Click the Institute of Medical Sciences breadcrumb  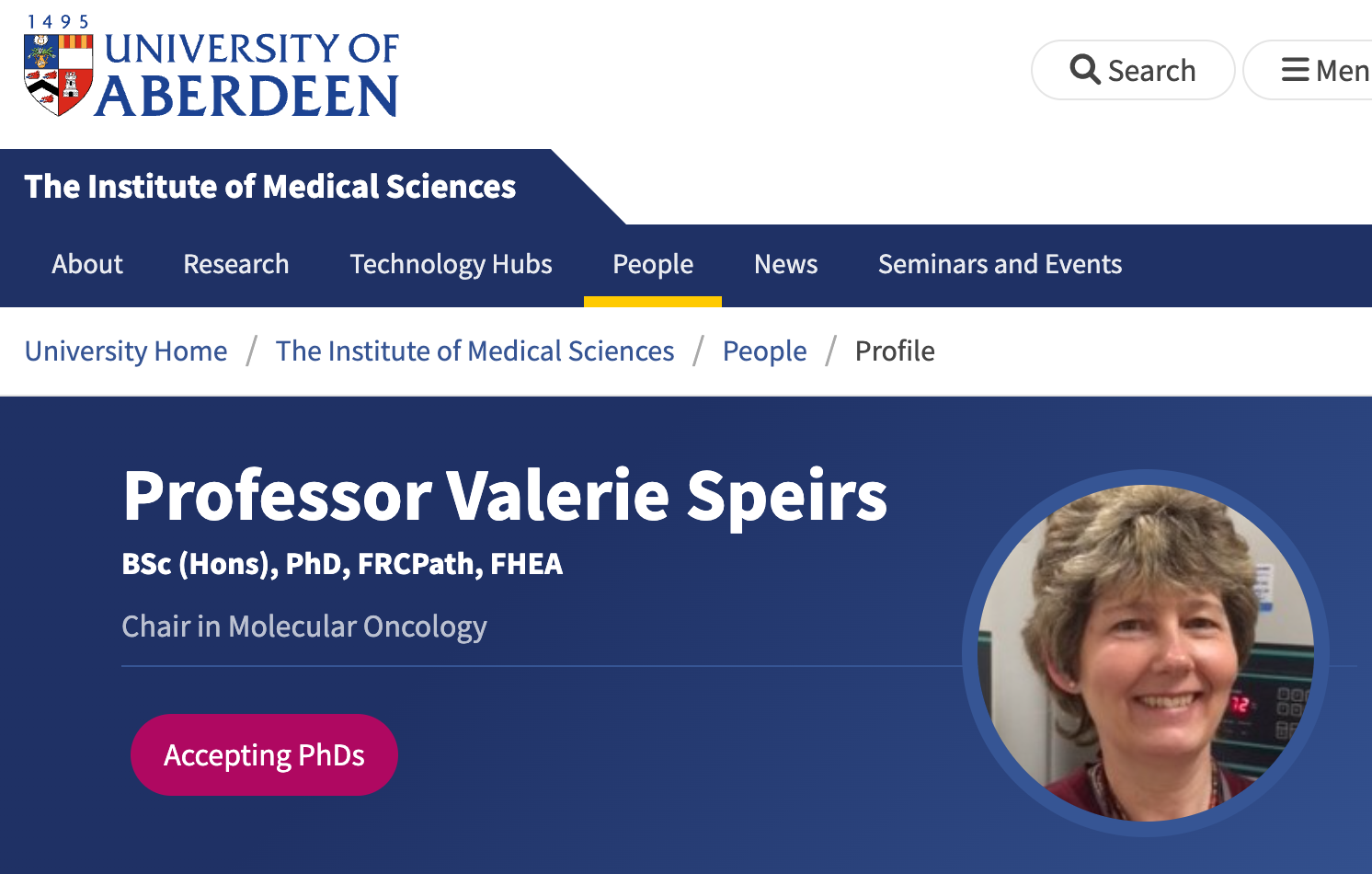pyautogui.click(x=474, y=351)
